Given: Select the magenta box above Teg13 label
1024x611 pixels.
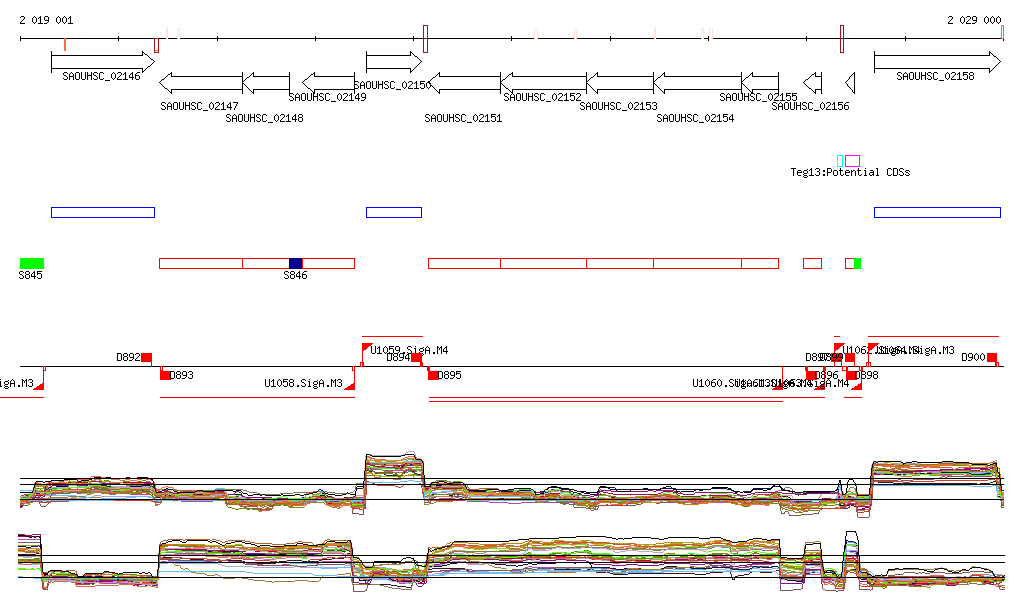Looking at the screenshot, I should pos(852,161).
